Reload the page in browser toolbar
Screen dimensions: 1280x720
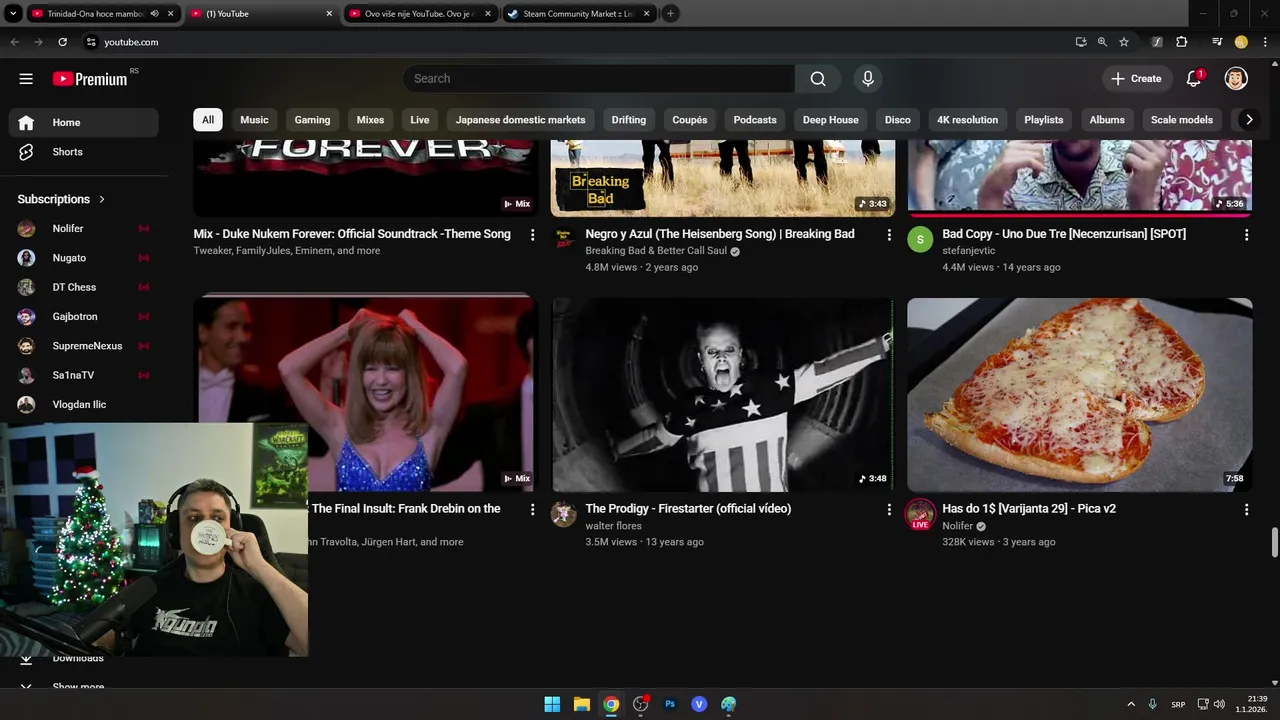(62, 42)
